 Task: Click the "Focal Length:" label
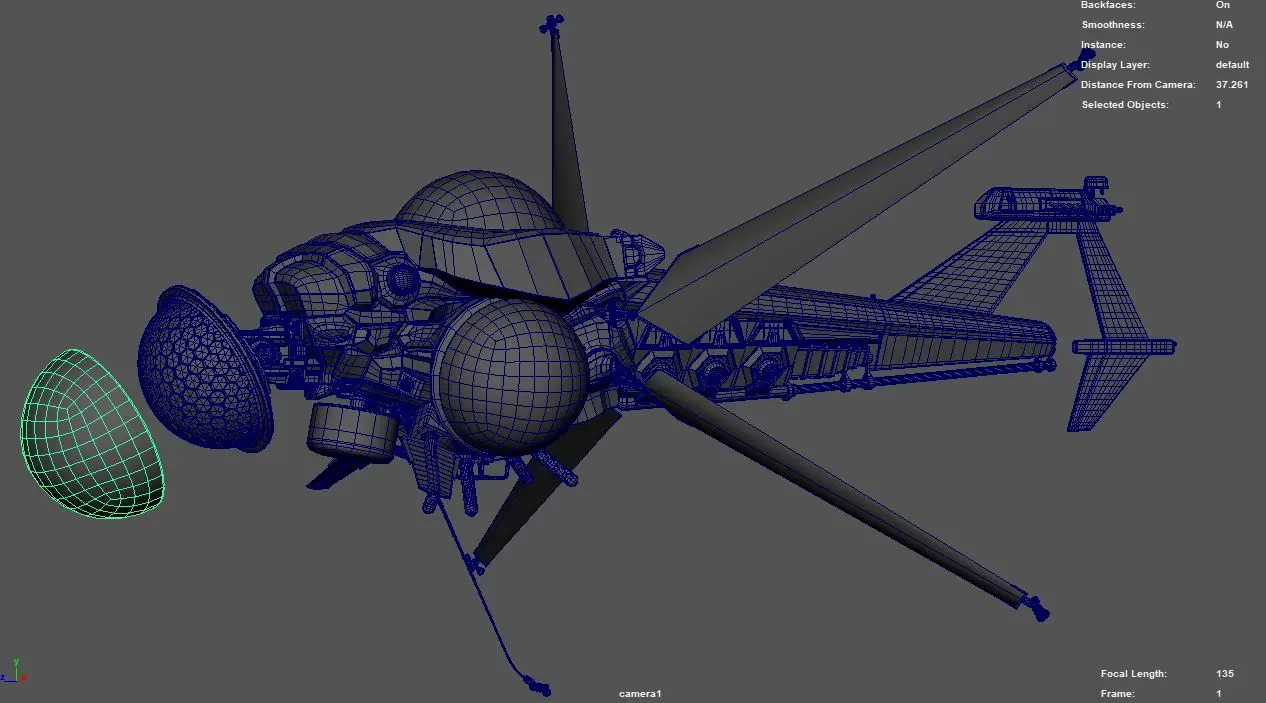[1134, 674]
